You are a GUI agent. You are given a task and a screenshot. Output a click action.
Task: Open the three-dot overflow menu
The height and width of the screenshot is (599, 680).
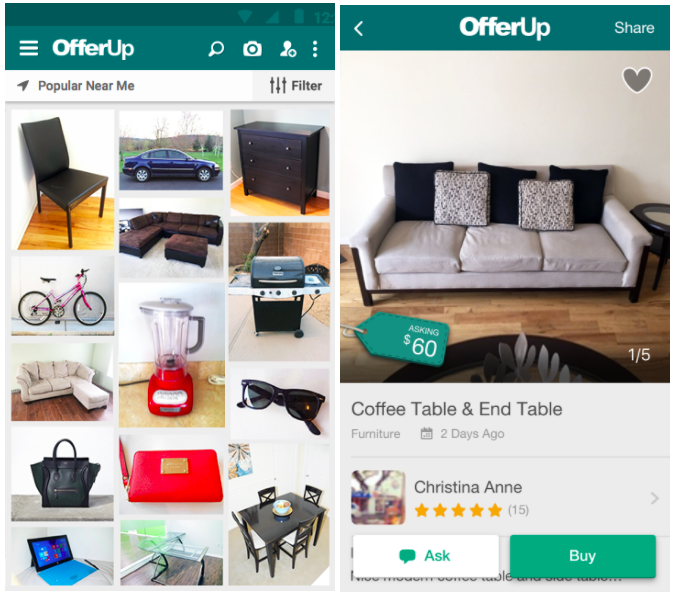pyautogui.click(x=315, y=49)
